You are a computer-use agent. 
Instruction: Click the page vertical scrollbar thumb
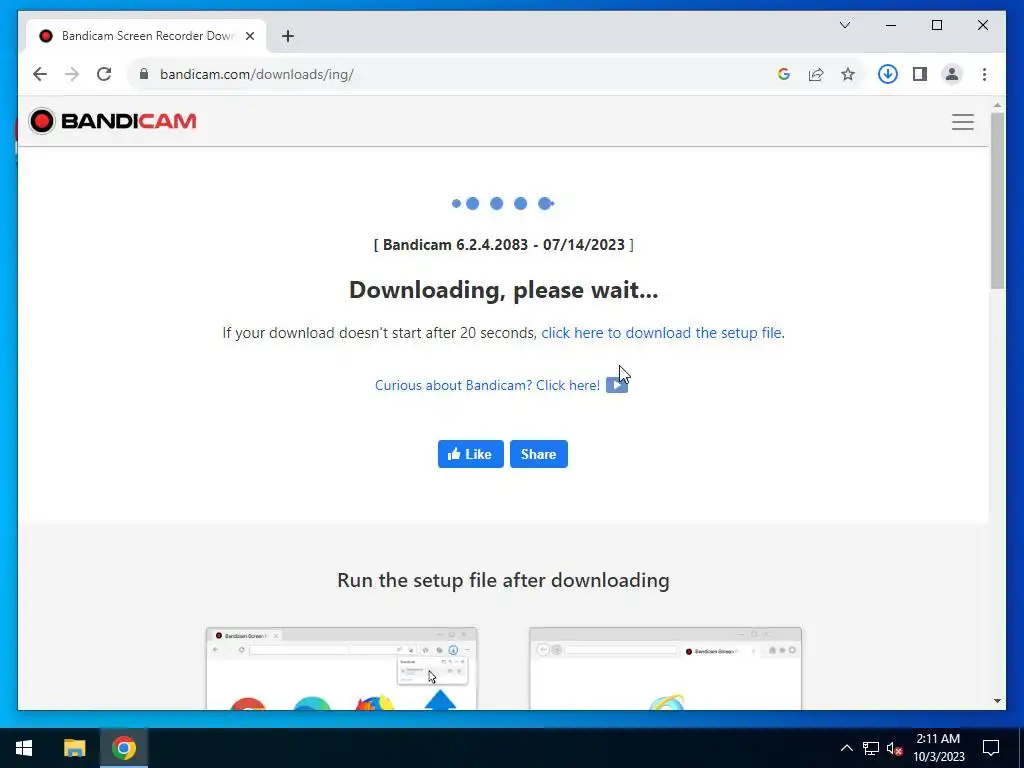pyautogui.click(x=997, y=200)
